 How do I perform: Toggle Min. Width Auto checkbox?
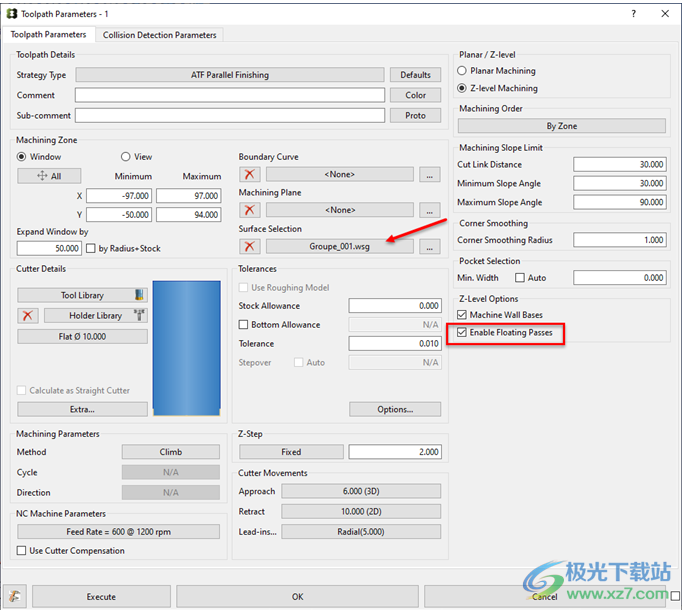click(520, 278)
